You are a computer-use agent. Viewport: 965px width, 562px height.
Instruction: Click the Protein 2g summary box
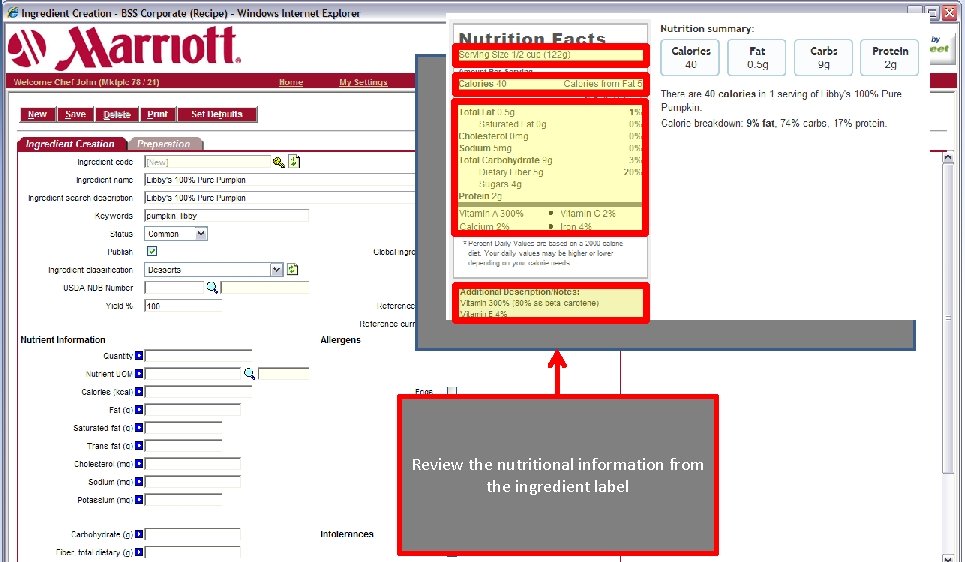click(x=890, y=57)
